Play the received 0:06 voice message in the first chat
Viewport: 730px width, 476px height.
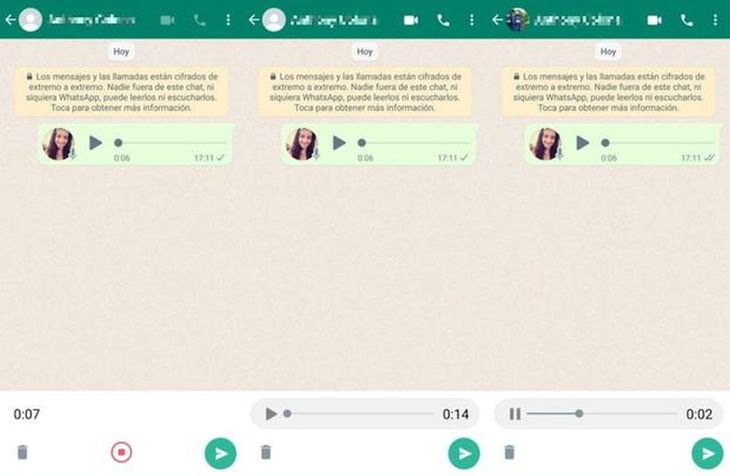[96, 143]
